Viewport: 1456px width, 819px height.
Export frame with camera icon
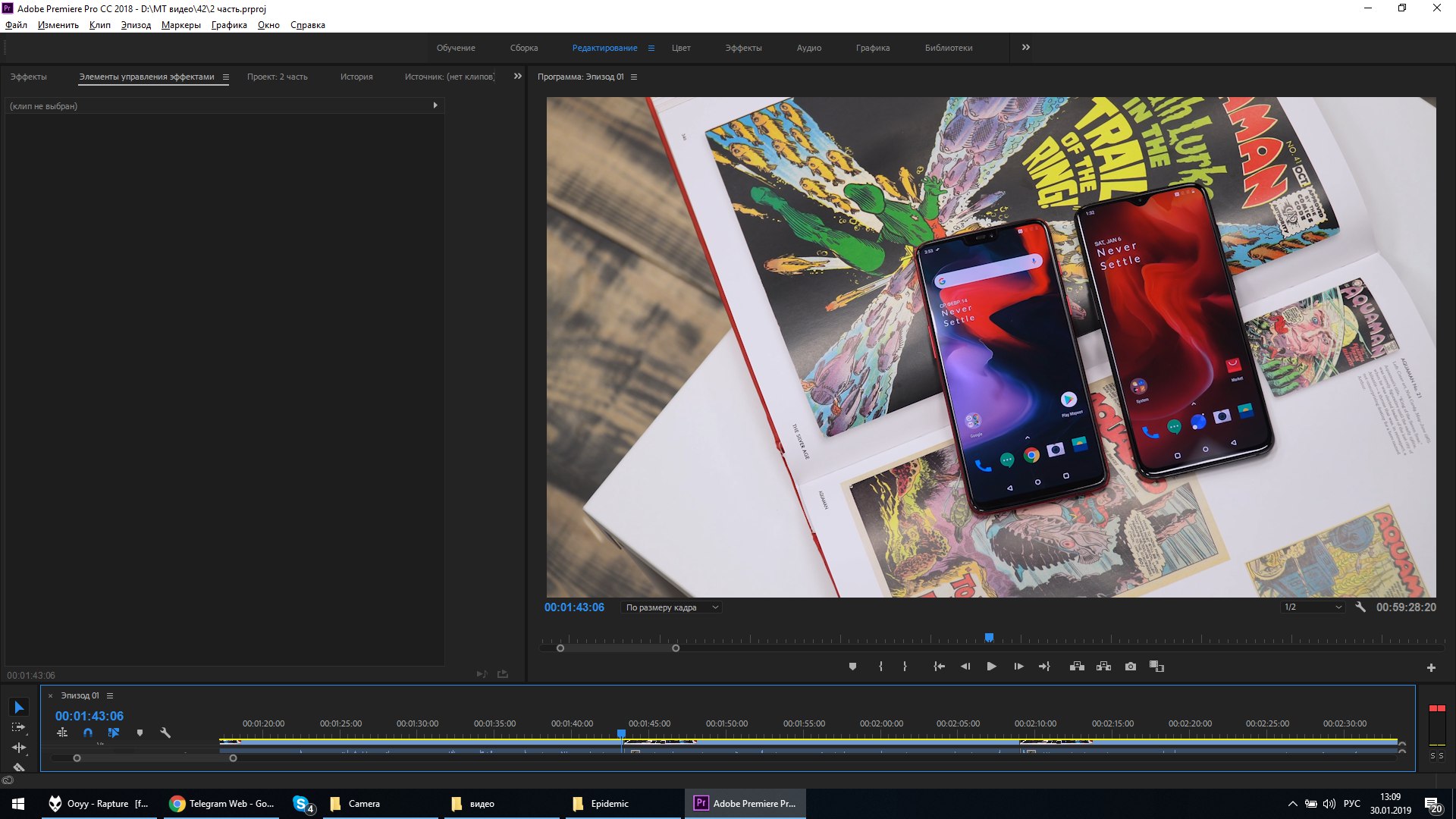coord(1131,667)
